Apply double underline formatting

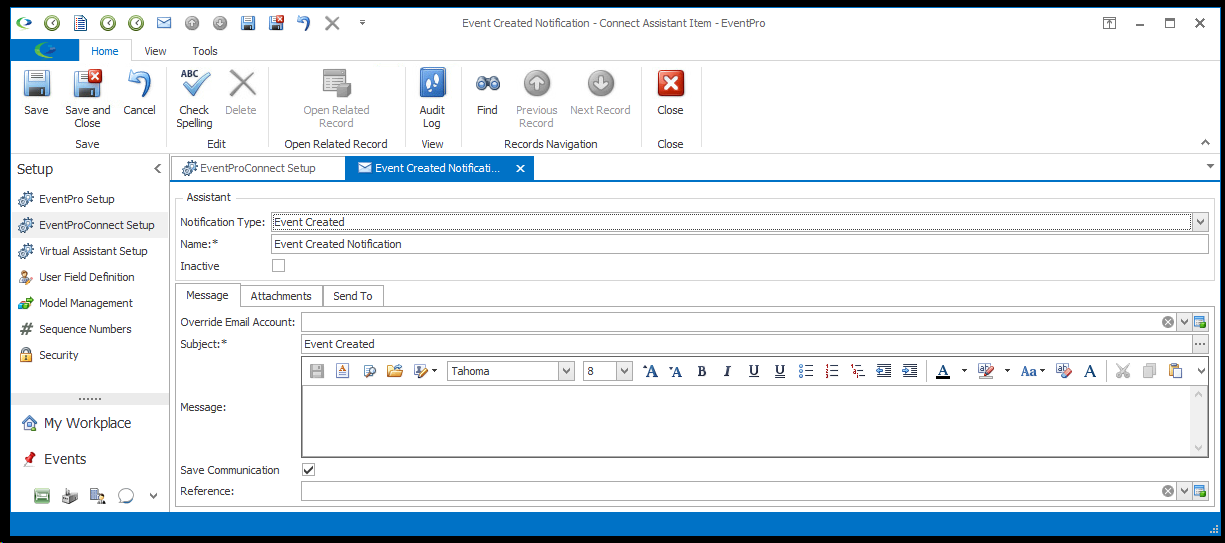point(780,371)
